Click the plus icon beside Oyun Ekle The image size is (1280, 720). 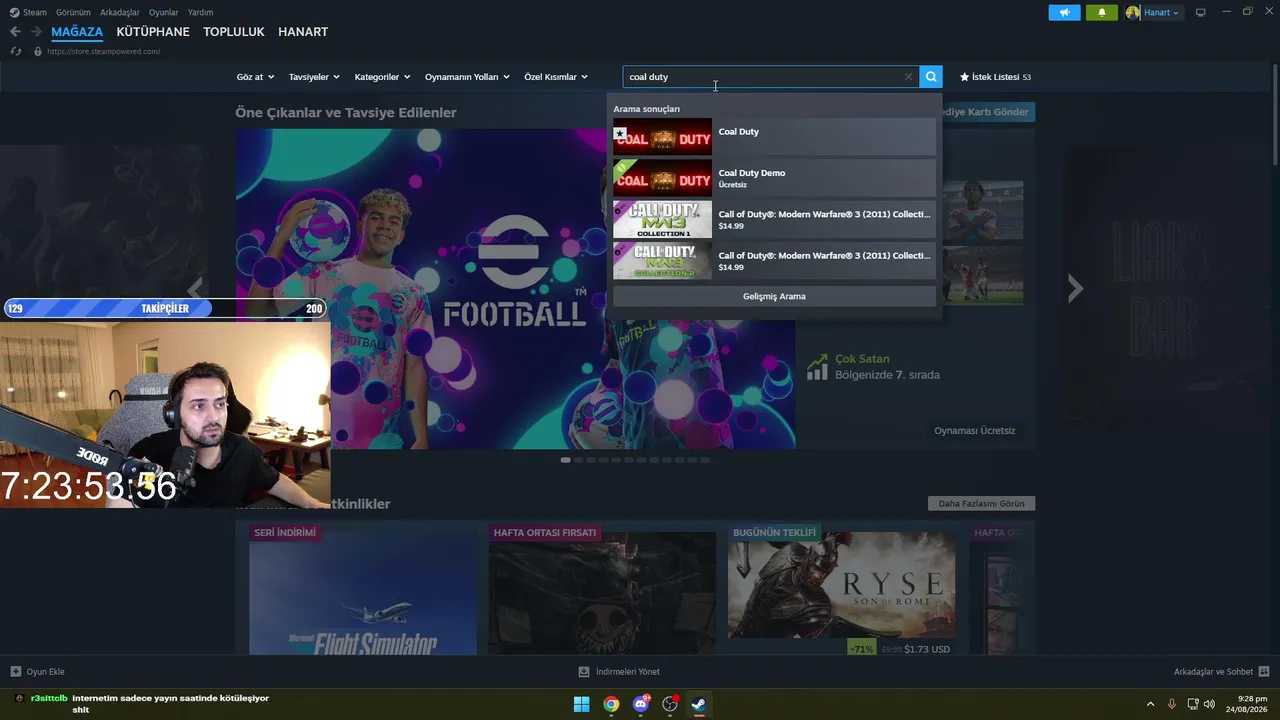point(15,672)
